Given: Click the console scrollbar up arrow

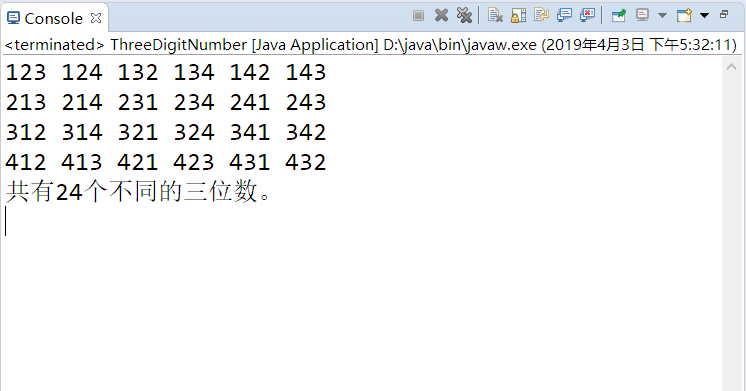Looking at the screenshot, I should pyautogui.click(x=732, y=68).
